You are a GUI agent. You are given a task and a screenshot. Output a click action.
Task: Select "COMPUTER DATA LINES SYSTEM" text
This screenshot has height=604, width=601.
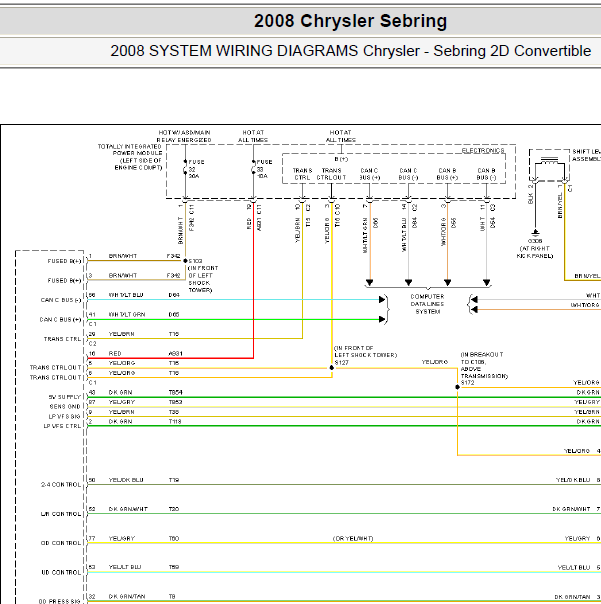click(428, 304)
